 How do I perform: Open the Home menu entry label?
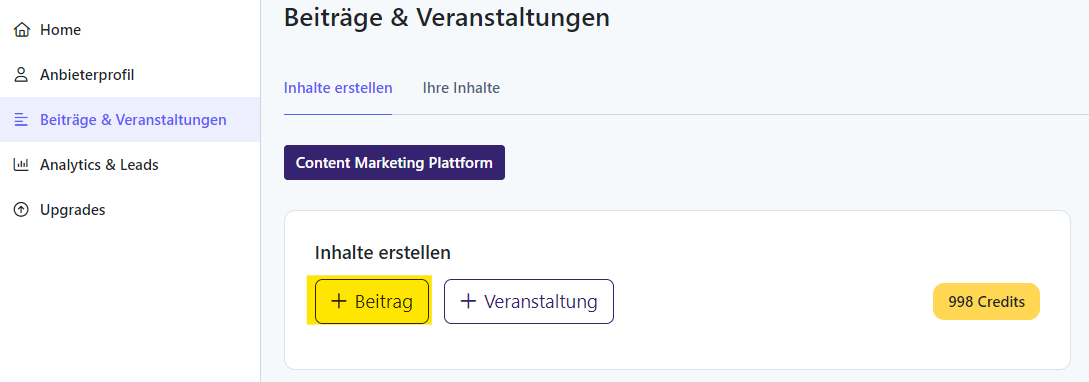(60, 30)
